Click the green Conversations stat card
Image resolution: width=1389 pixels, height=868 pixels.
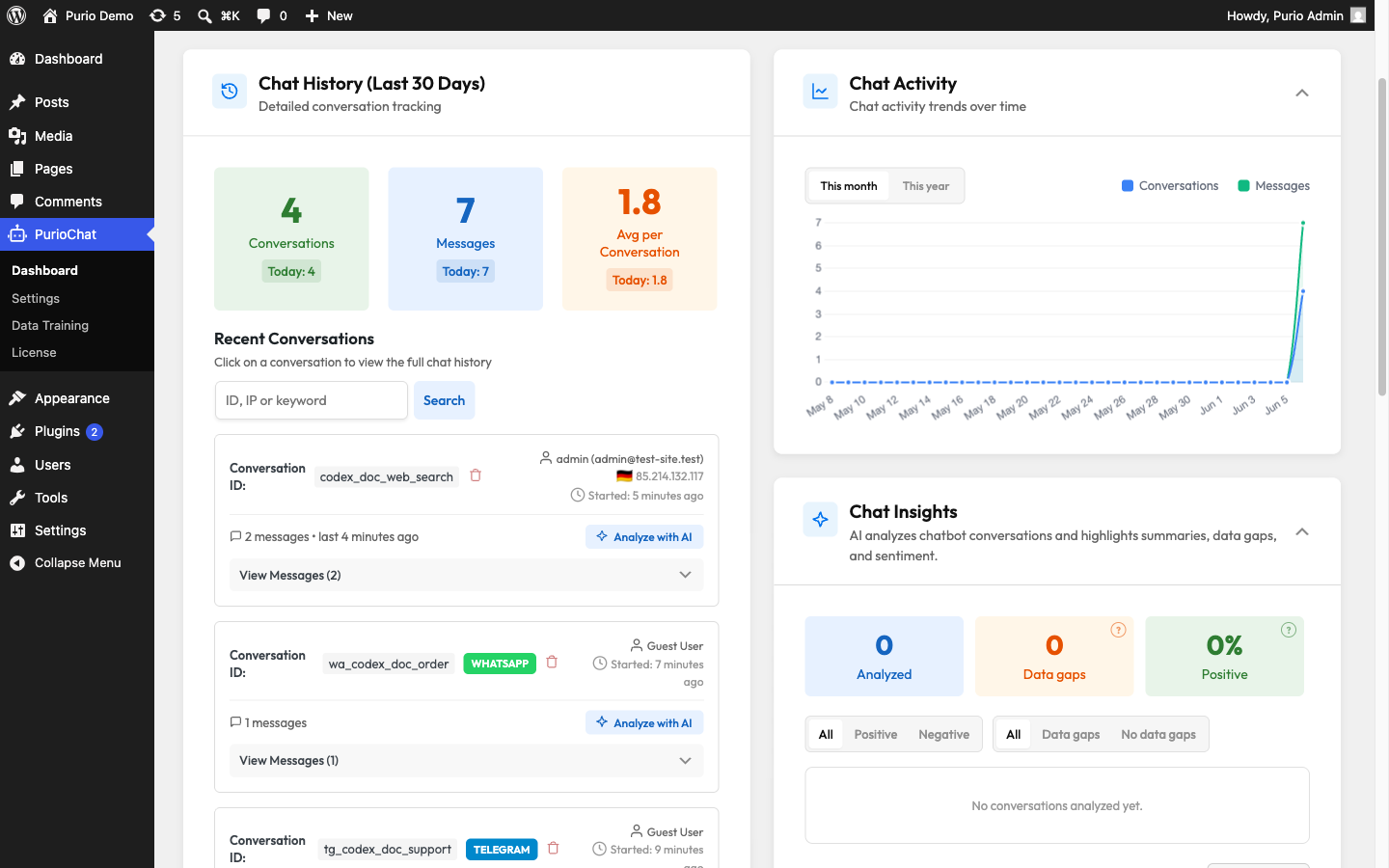click(x=291, y=239)
